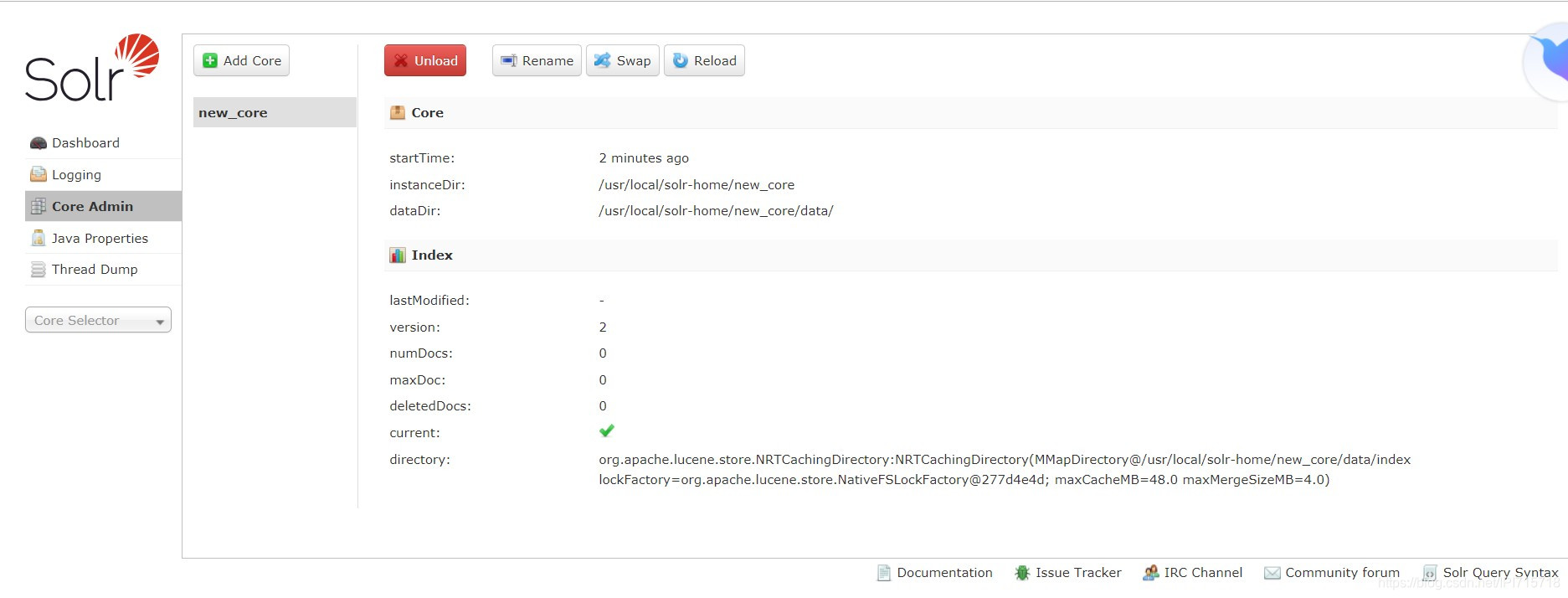The width and height of the screenshot is (1568, 598).
Task: Click the Reload refresh icon
Action: 681,60
